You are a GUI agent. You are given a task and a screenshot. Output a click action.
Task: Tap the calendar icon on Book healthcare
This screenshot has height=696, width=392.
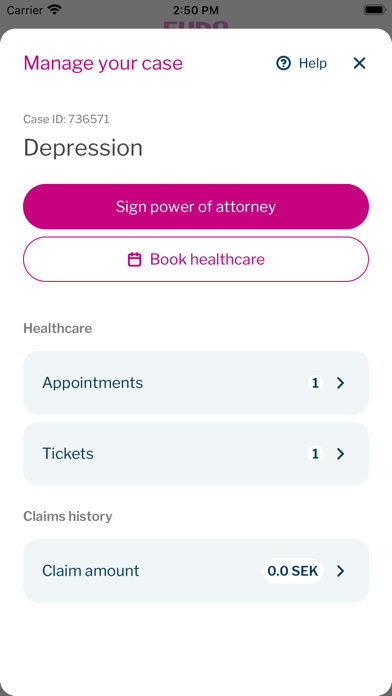click(135, 259)
